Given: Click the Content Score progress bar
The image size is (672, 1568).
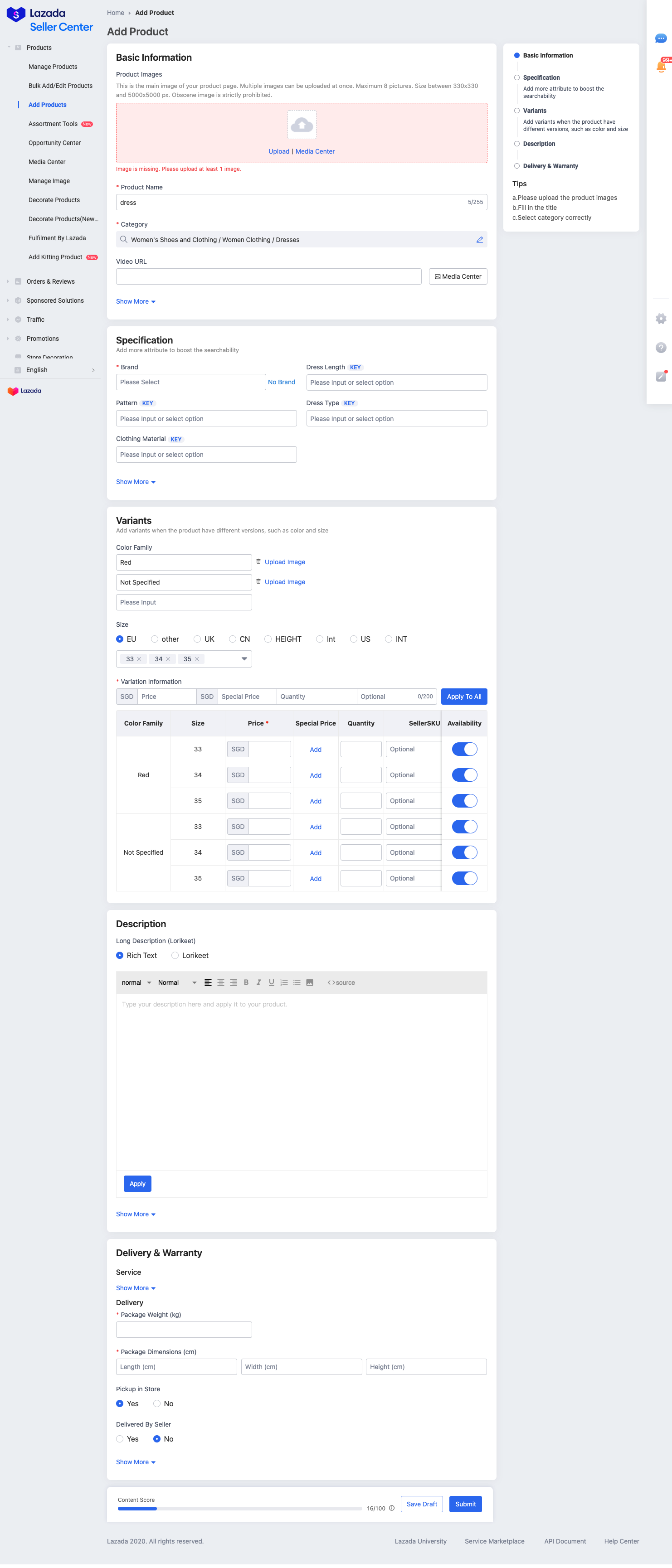Looking at the screenshot, I should pos(239,1508).
